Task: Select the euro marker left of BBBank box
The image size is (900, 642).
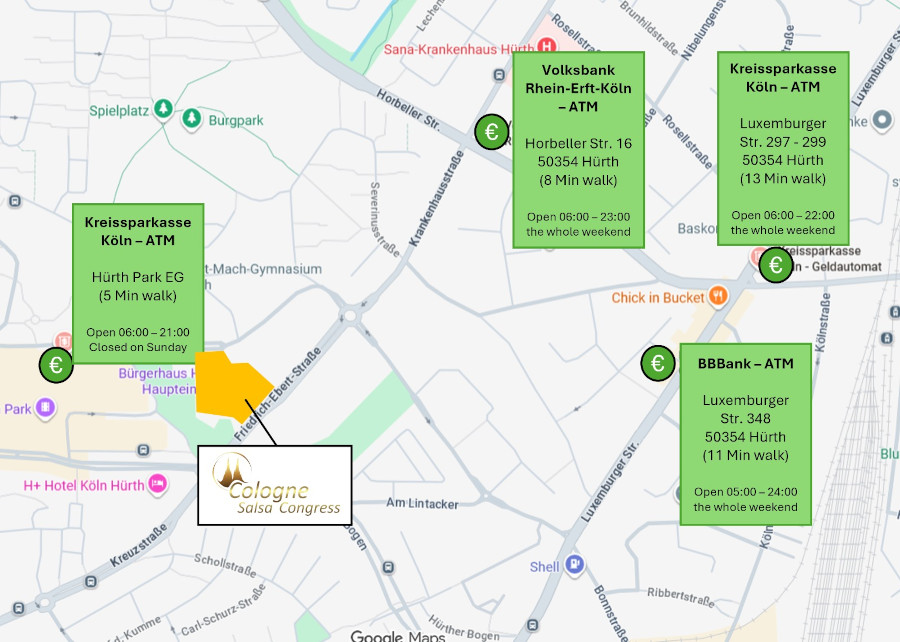Action: (x=658, y=363)
